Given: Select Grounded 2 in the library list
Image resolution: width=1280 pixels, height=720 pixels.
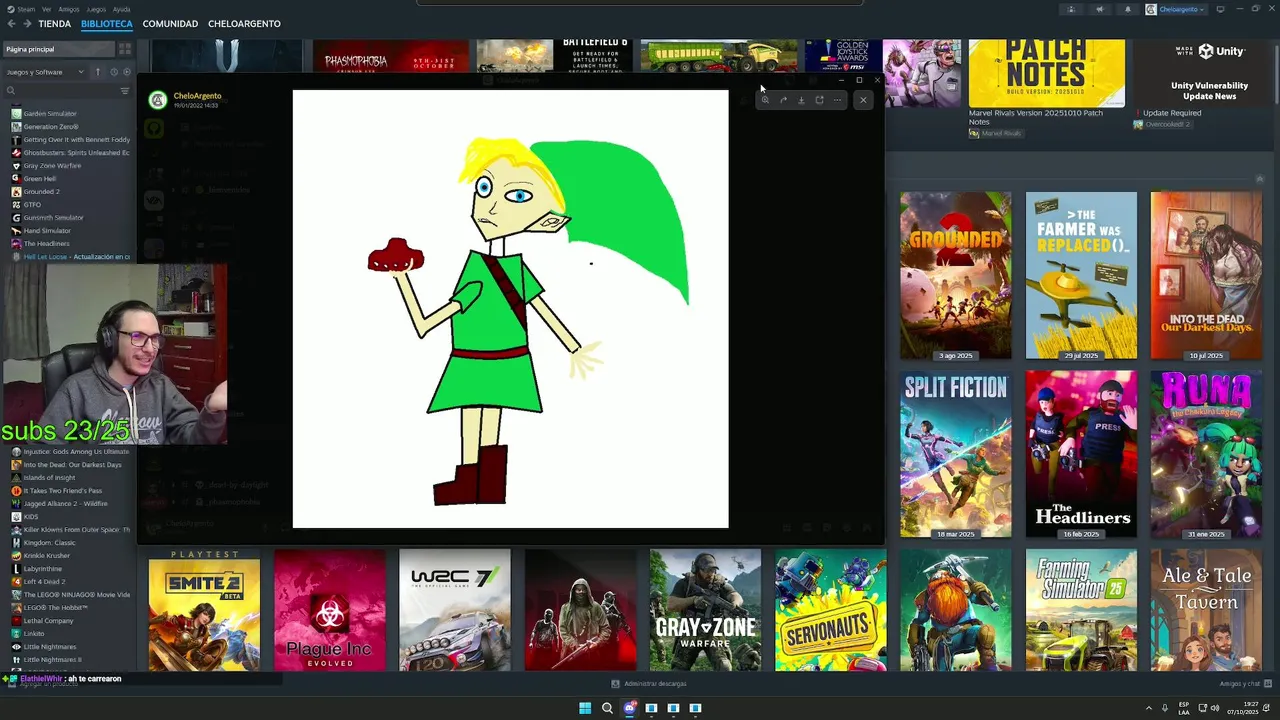Looking at the screenshot, I should click(x=42, y=192).
